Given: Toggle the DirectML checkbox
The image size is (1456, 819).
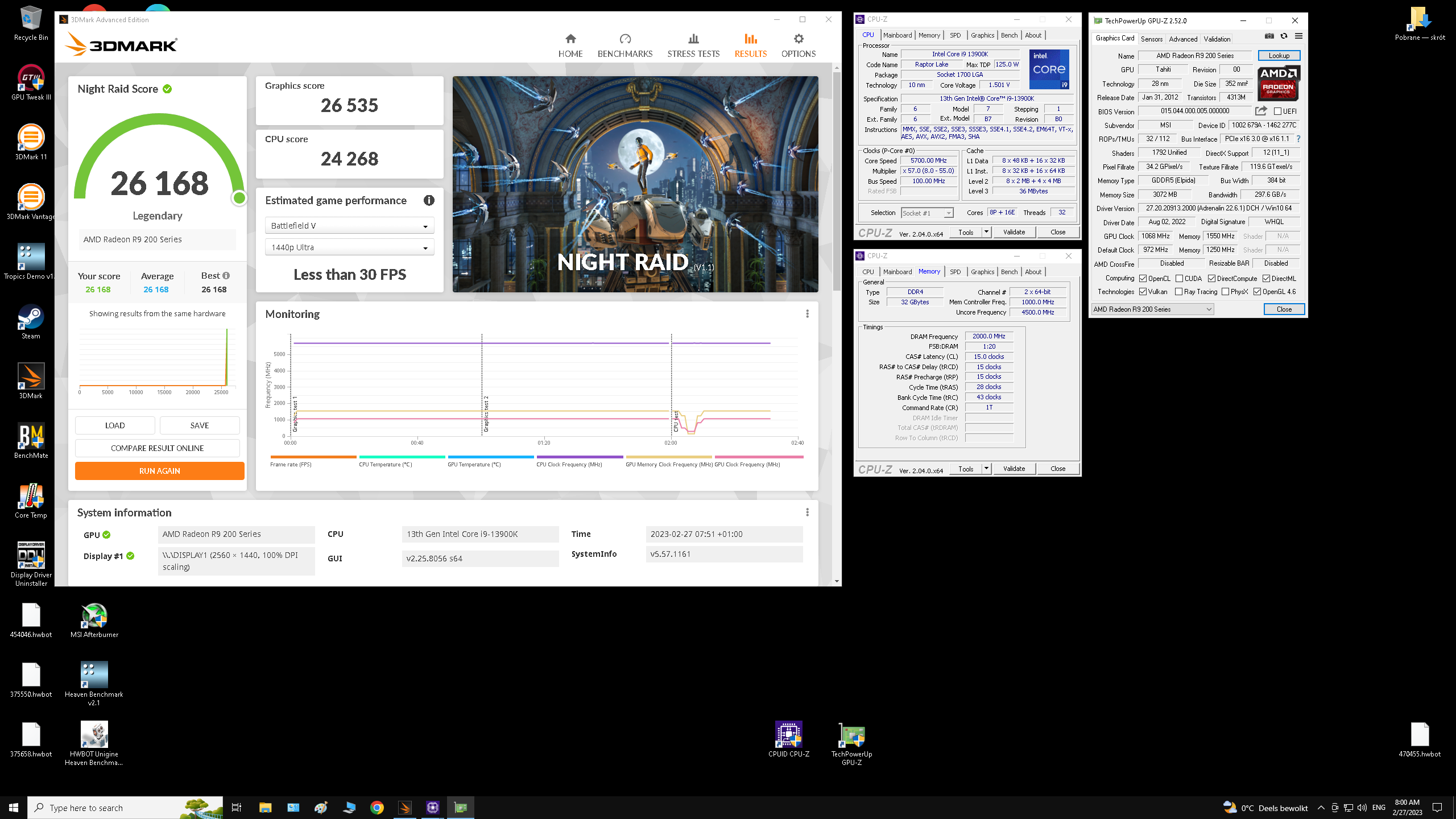Looking at the screenshot, I should pyautogui.click(x=1266, y=279).
